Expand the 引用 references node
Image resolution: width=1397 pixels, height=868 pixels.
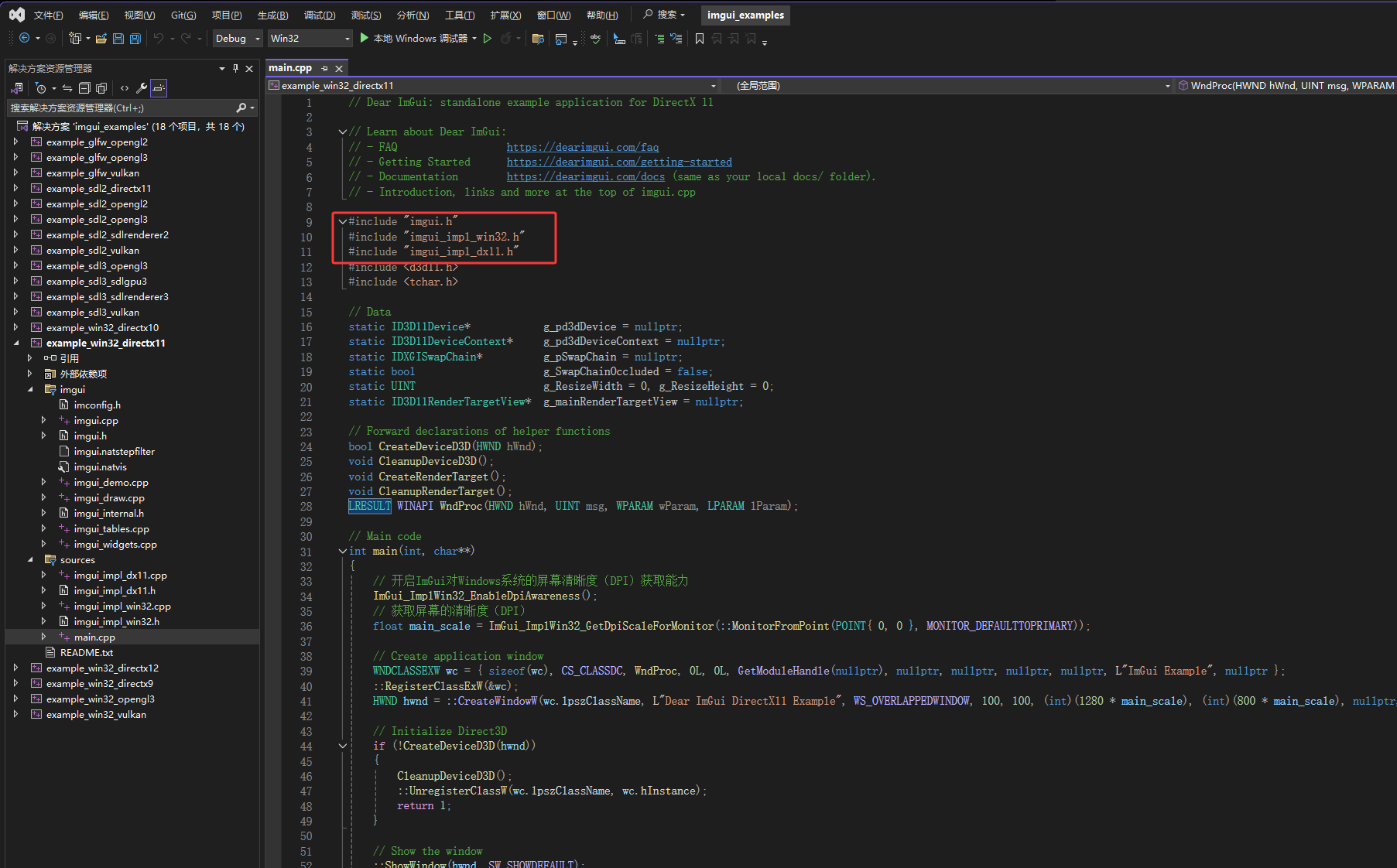pyautogui.click(x=30, y=358)
